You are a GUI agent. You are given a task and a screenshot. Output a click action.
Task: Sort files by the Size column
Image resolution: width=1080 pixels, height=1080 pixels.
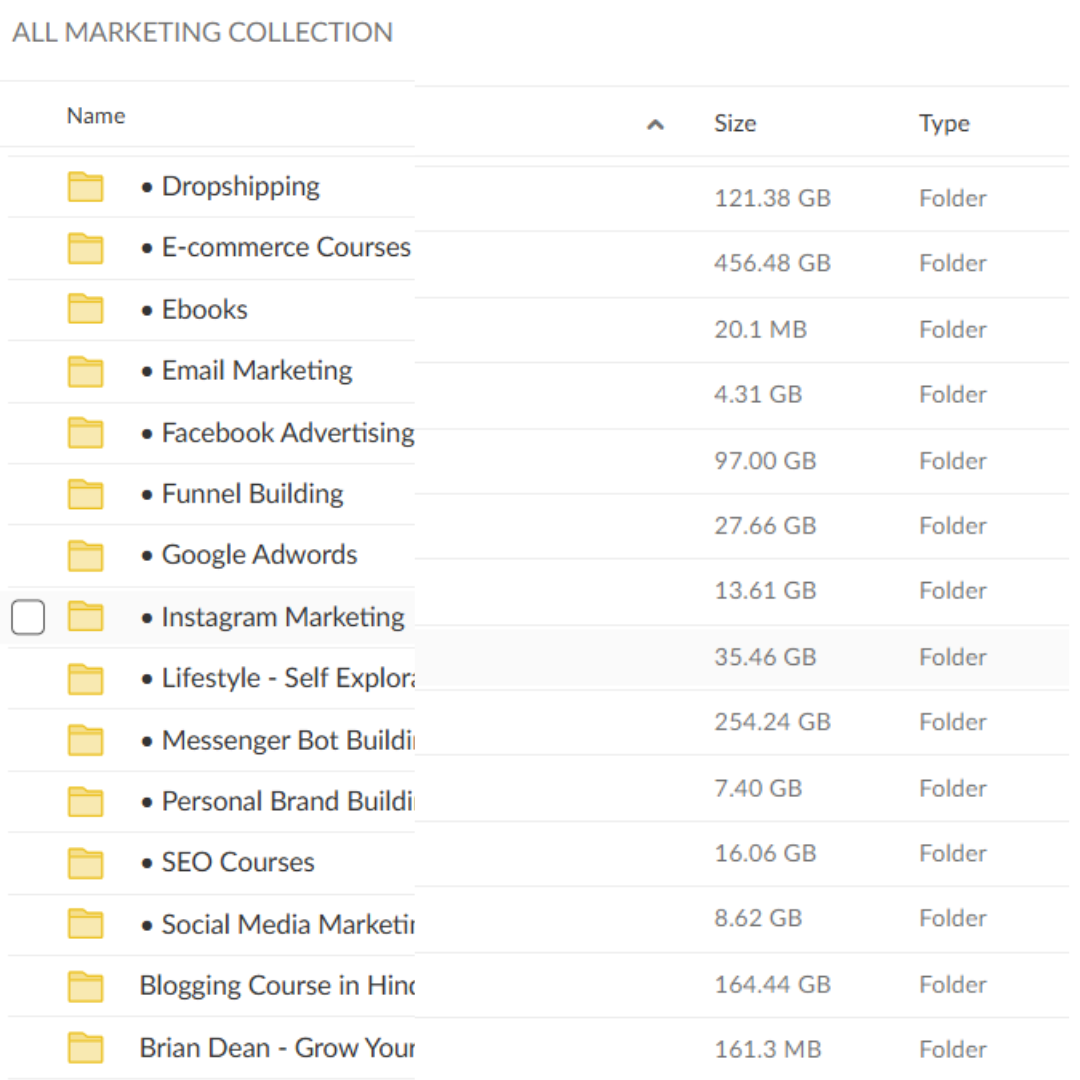pyautogui.click(x=735, y=123)
